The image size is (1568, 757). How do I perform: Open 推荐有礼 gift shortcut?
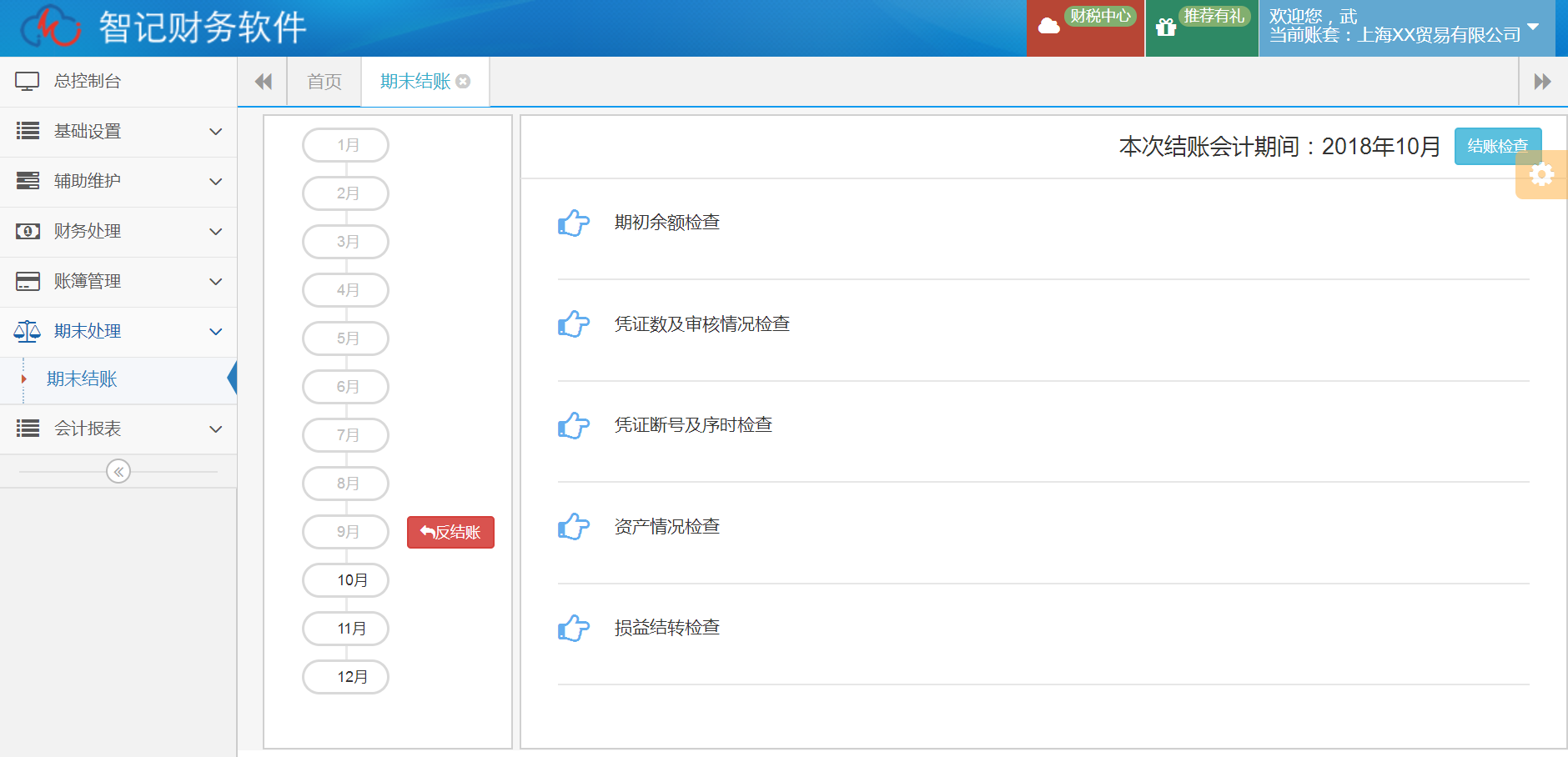(1201, 28)
